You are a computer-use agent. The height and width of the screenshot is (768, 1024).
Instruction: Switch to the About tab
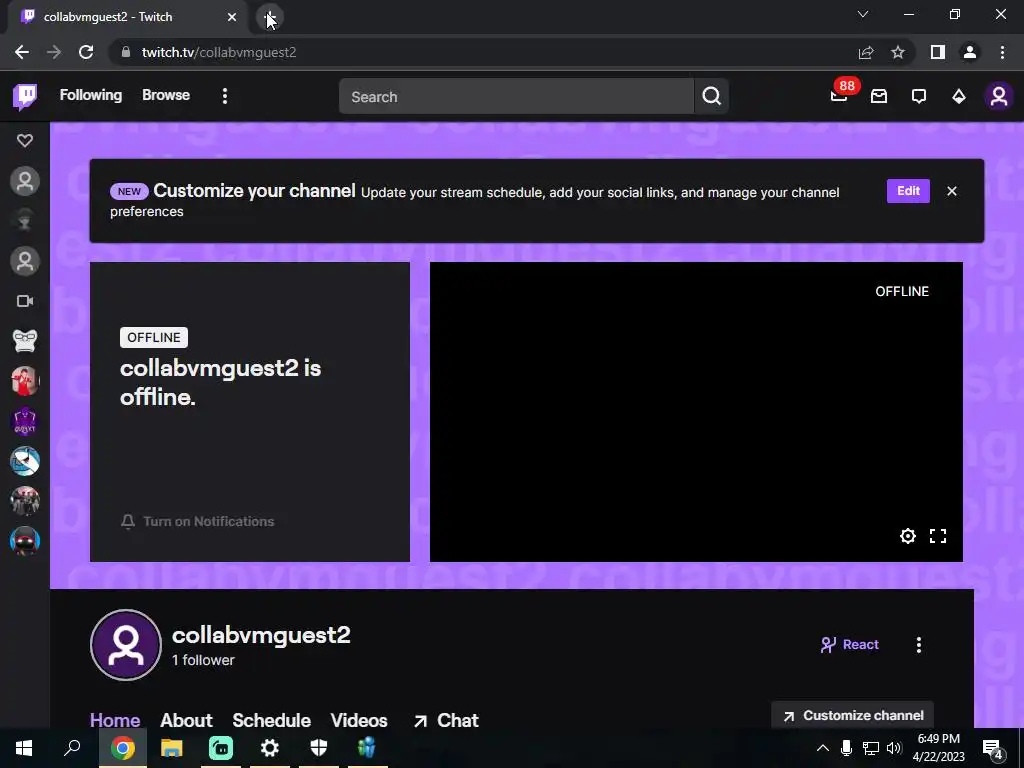click(x=186, y=720)
